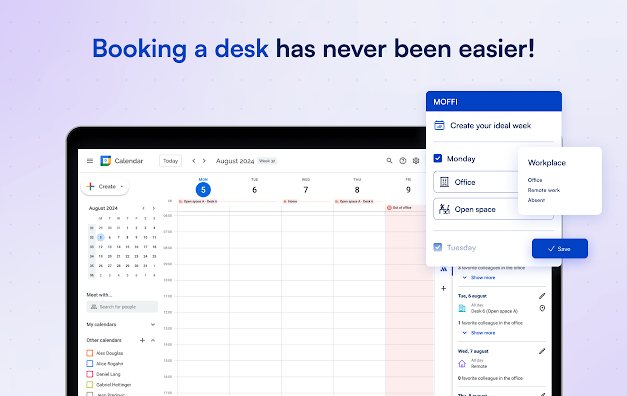Select Remote work in Workplace menu
Image resolution: width=627 pixels, height=396 pixels.
(543, 190)
